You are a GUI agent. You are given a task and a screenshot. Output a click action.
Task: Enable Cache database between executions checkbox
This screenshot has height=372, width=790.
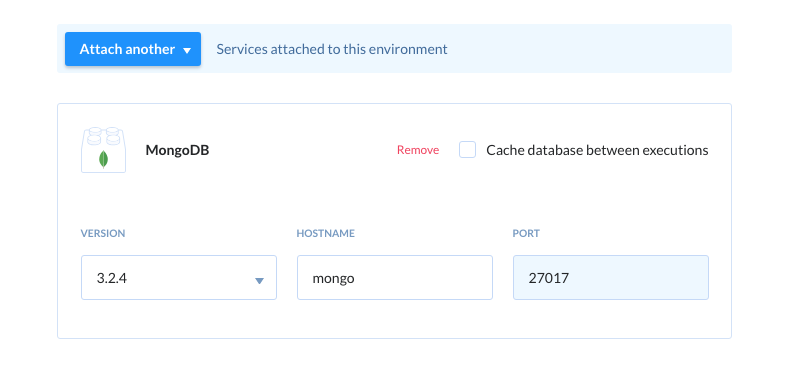pyautogui.click(x=468, y=150)
